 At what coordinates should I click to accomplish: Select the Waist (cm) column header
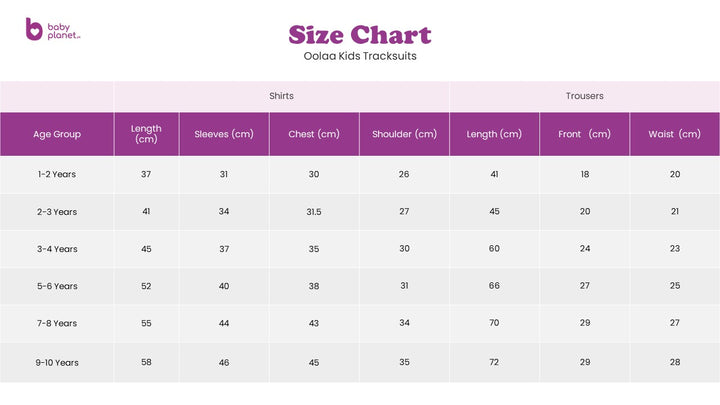pos(675,134)
